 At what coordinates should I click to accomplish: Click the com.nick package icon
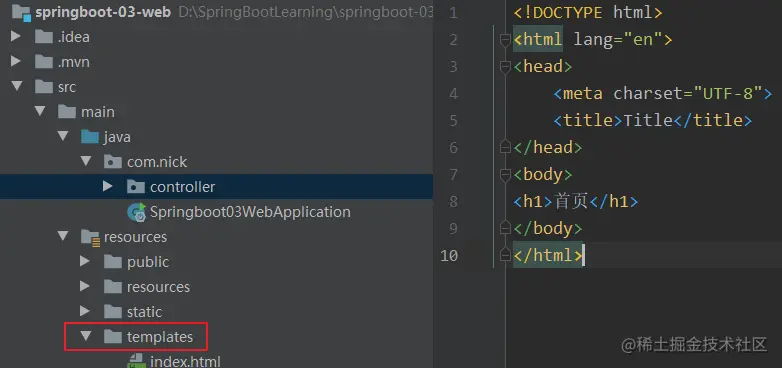pos(113,162)
